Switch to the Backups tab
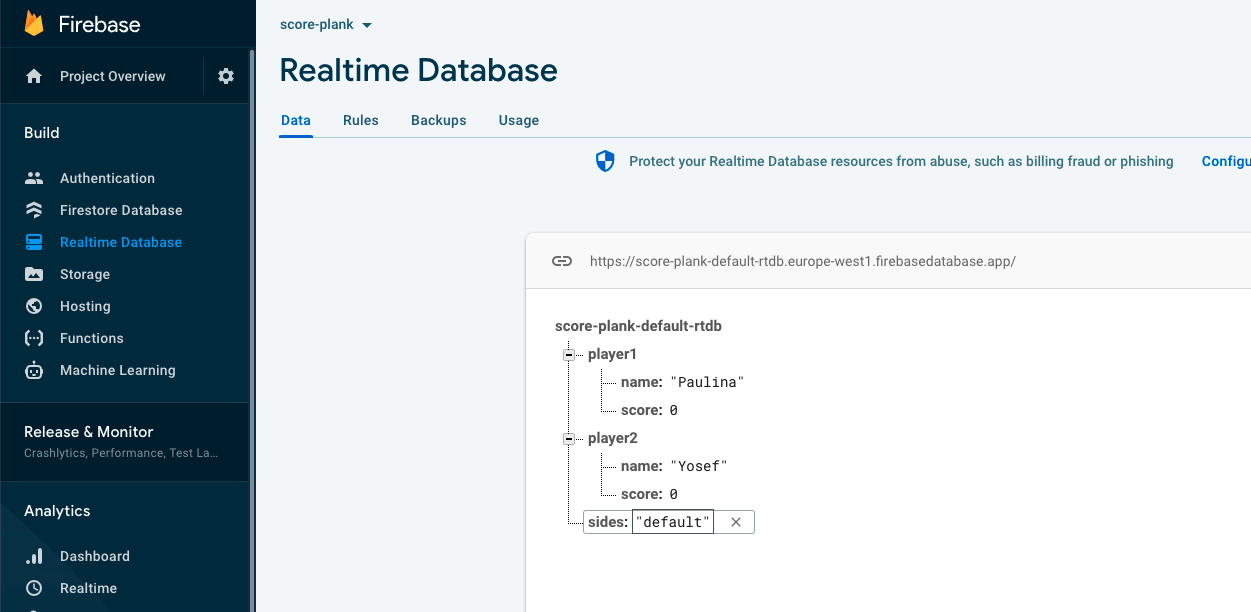The image size is (1251, 612). 438,120
